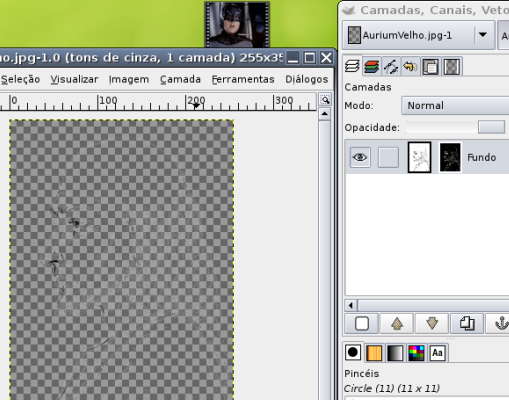Raise the layer with the up arrow

click(397, 323)
